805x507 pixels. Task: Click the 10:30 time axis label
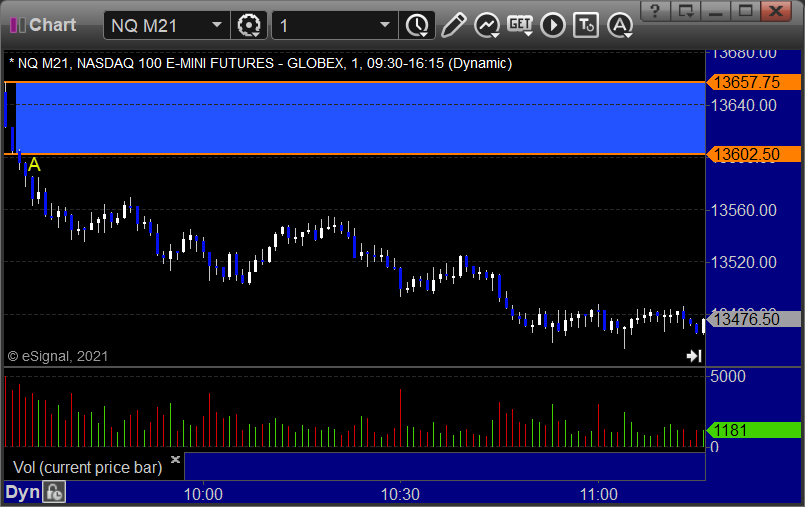[x=400, y=494]
